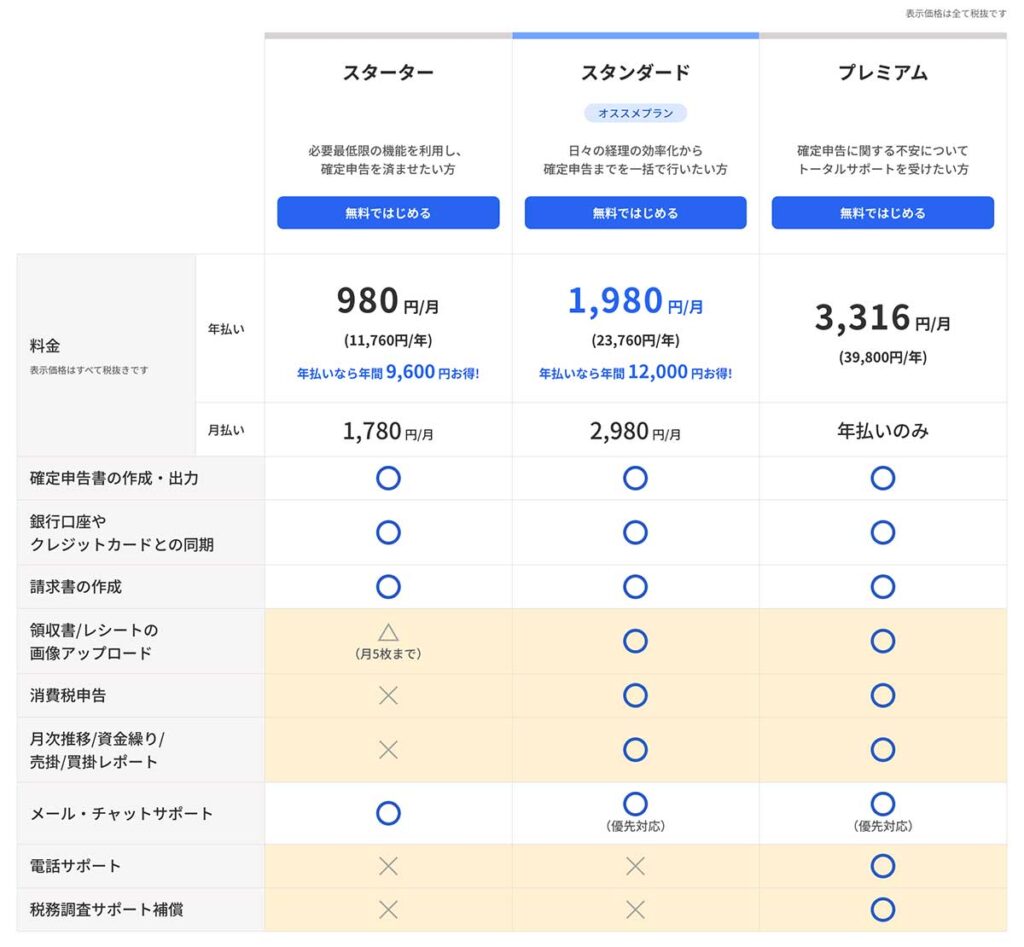Screen dimensions: 1024x947
Task: Click the 月払い row label
Action: (x=226, y=430)
